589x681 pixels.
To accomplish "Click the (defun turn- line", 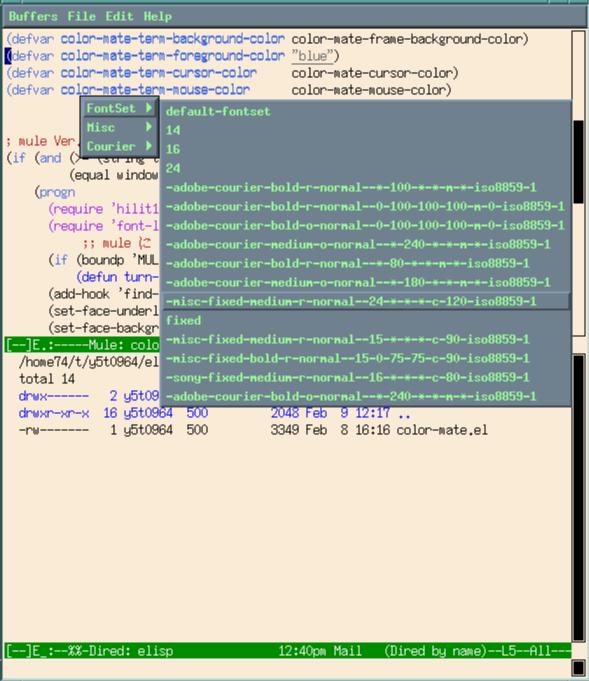I will coord(117,277).
